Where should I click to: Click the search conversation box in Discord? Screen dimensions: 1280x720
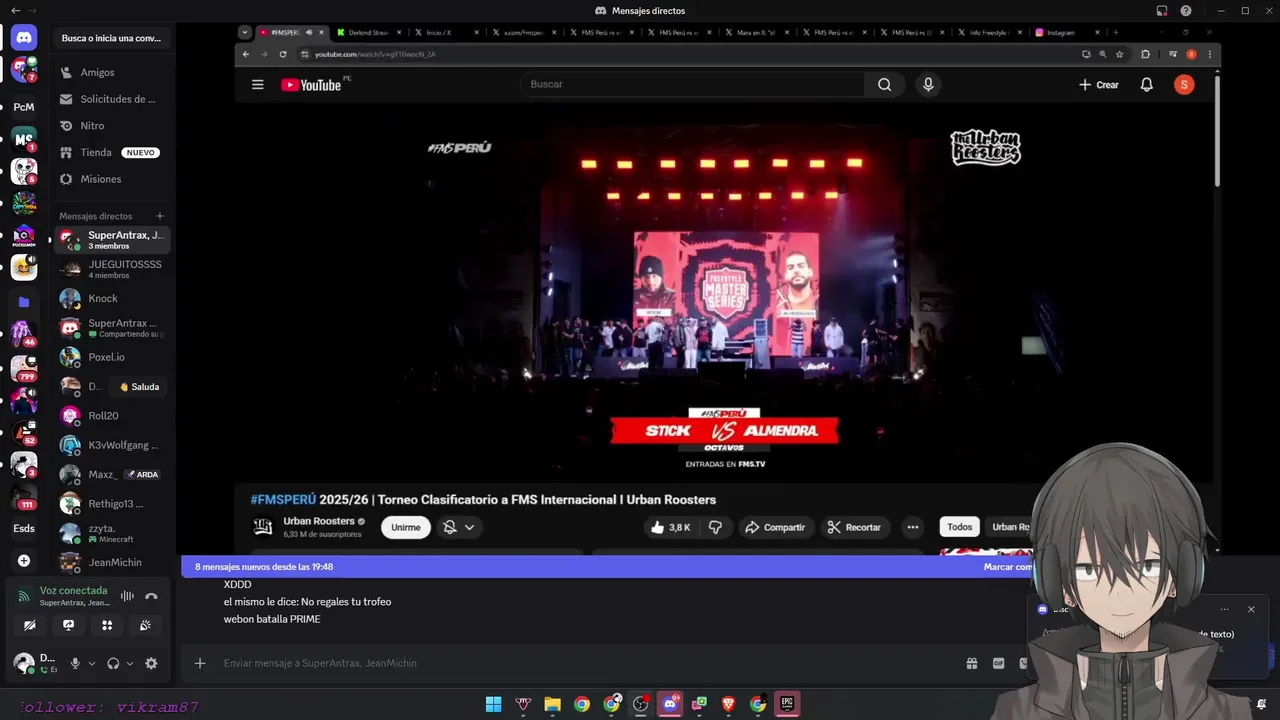[111, 38]
